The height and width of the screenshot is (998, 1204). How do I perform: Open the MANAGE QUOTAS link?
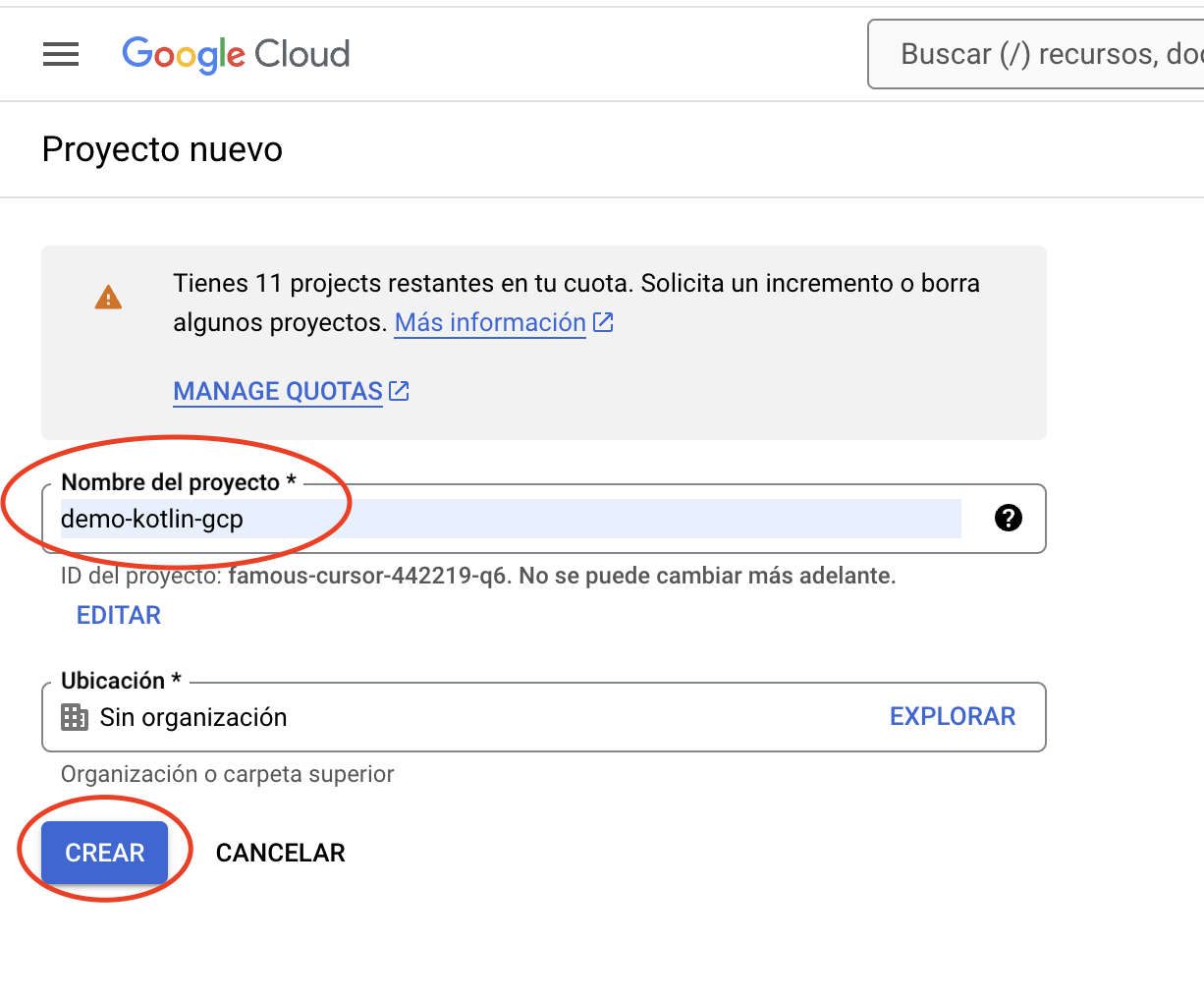coord(278,391)
